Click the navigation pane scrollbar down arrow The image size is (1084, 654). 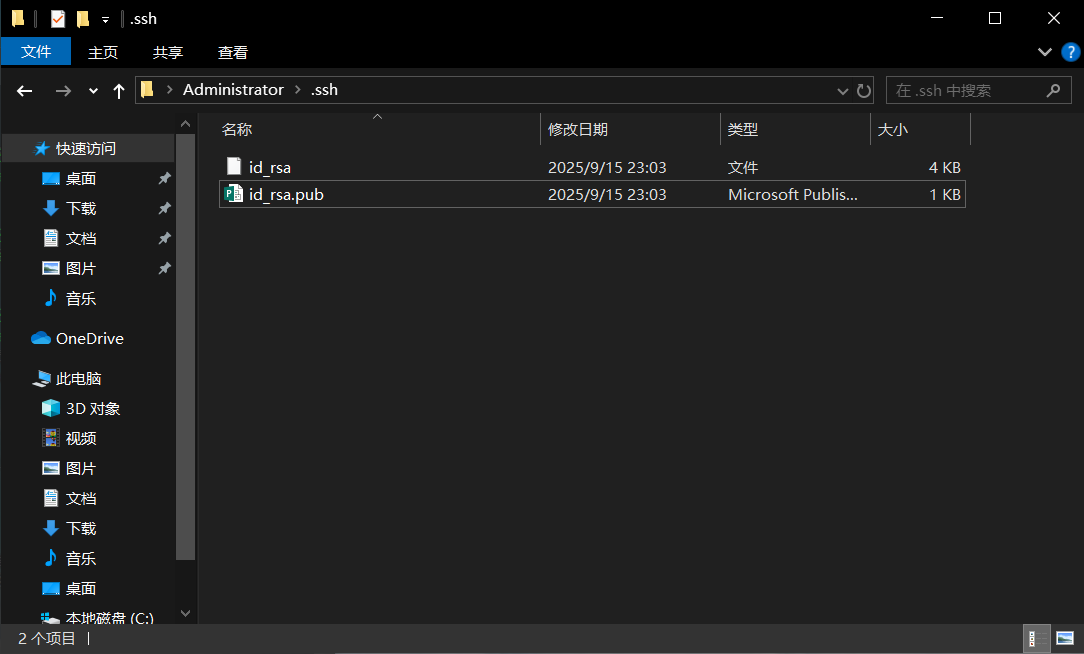(x=185, y=613)
